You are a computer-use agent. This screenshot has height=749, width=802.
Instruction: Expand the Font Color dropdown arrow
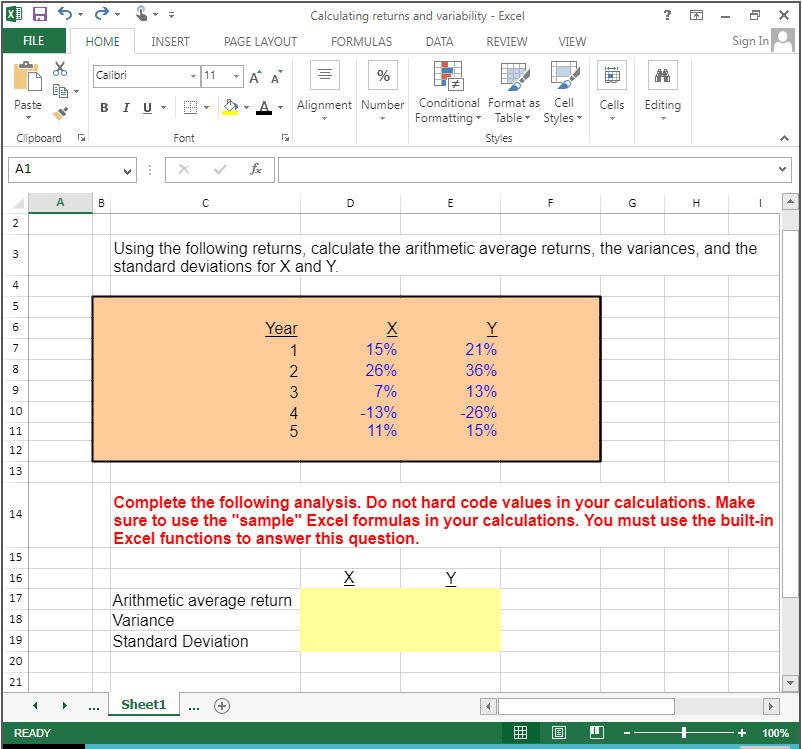(x=280, y=107)
